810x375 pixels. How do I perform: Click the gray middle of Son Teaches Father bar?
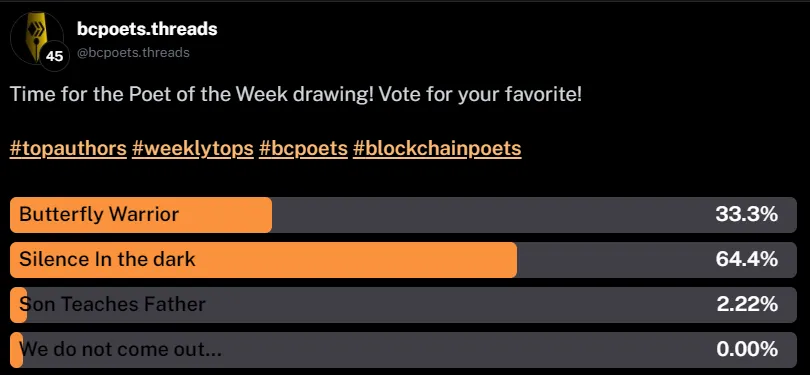pos(412,305)
